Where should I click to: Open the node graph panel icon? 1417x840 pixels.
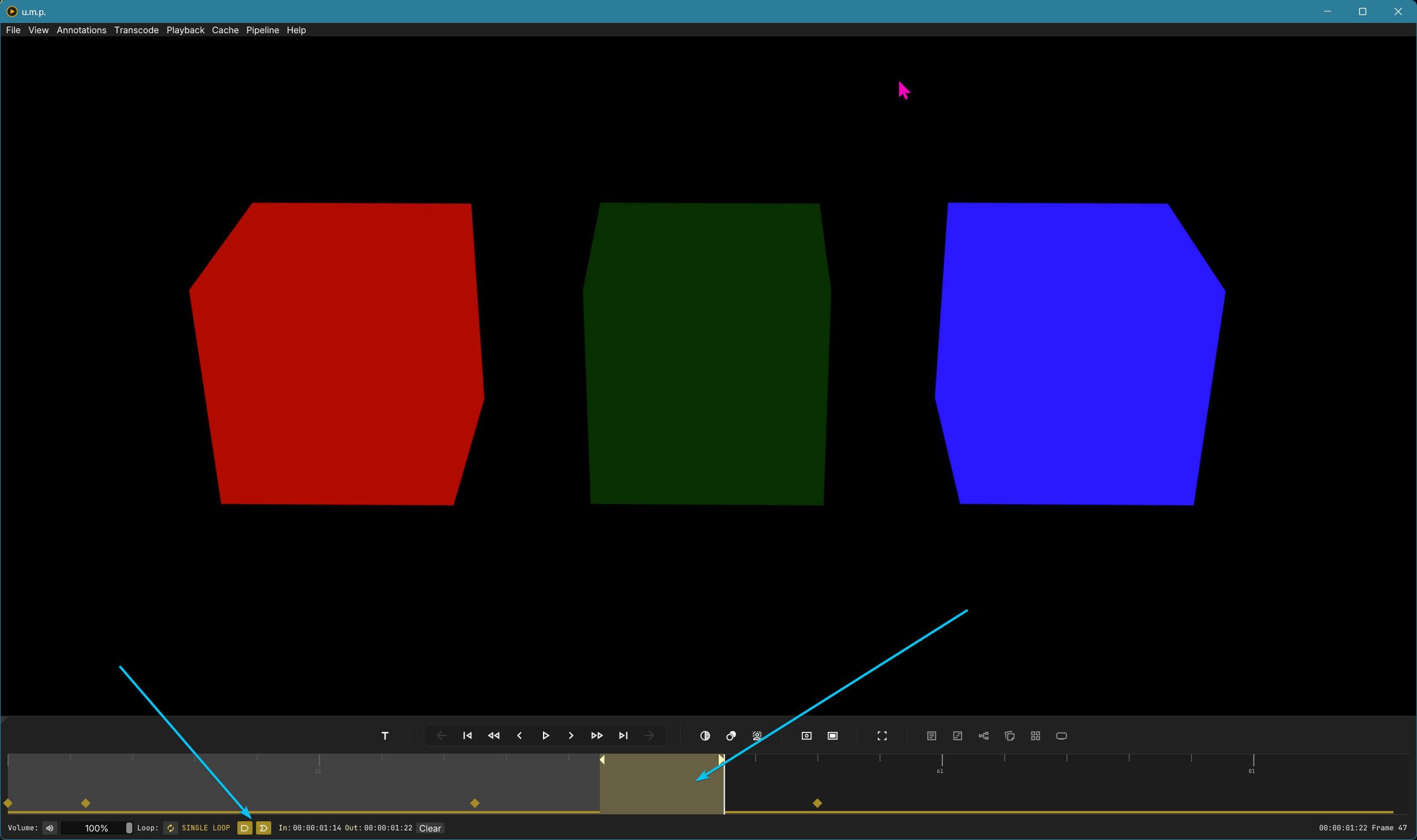coord(983,736)
